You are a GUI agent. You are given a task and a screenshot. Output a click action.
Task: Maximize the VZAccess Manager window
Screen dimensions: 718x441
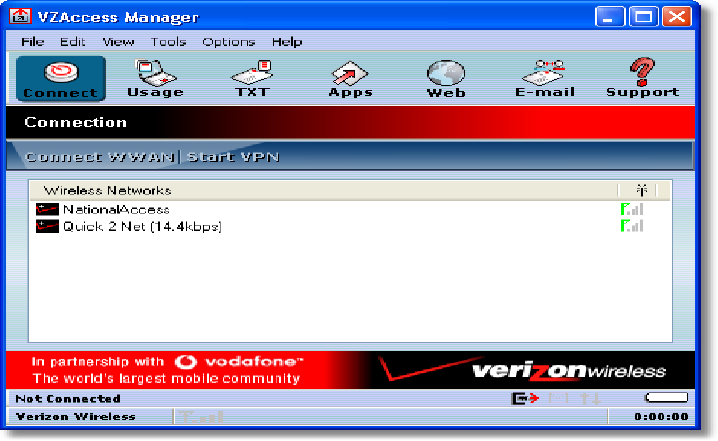tap(643, 17)
